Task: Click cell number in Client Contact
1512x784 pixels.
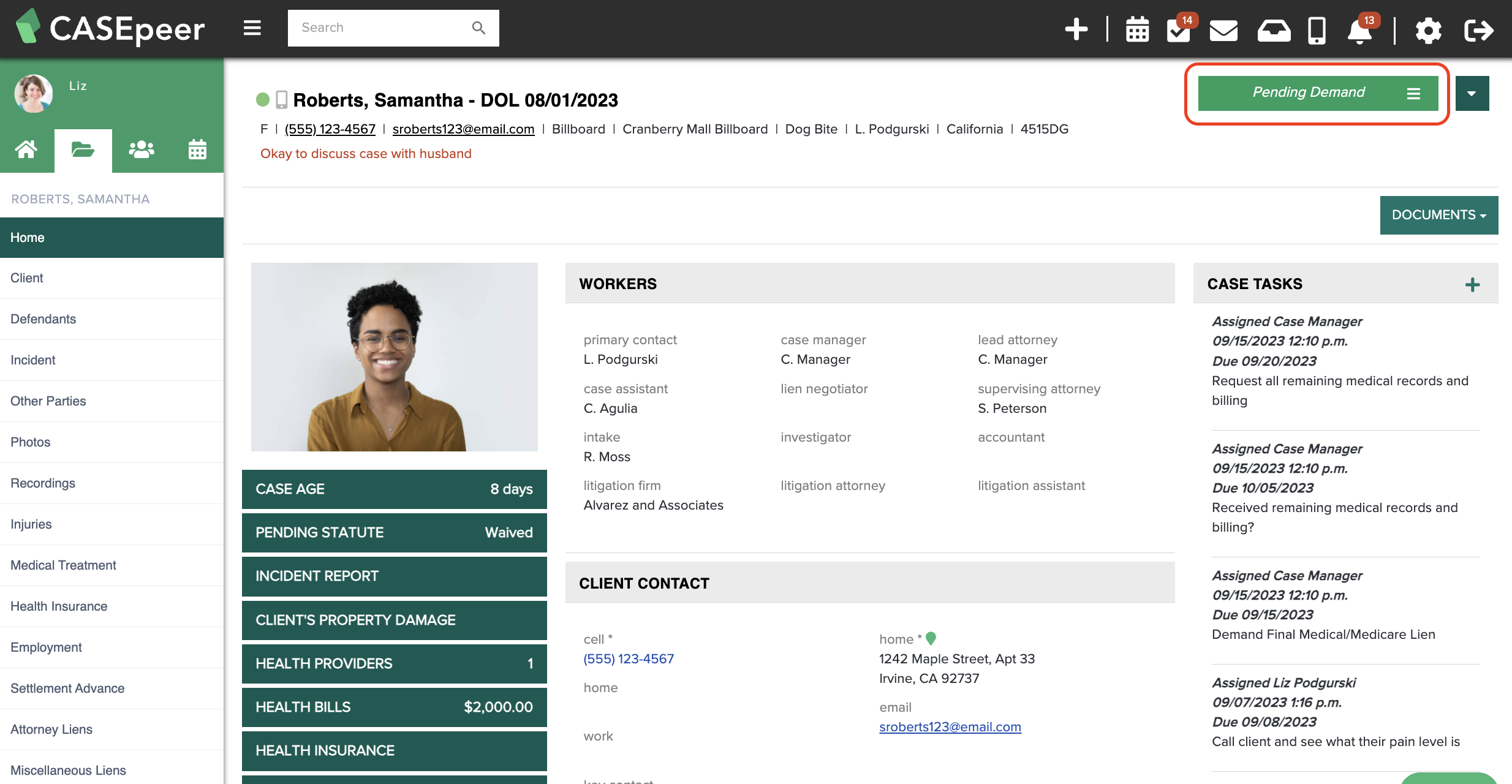Action: click(x=629, y=659)
